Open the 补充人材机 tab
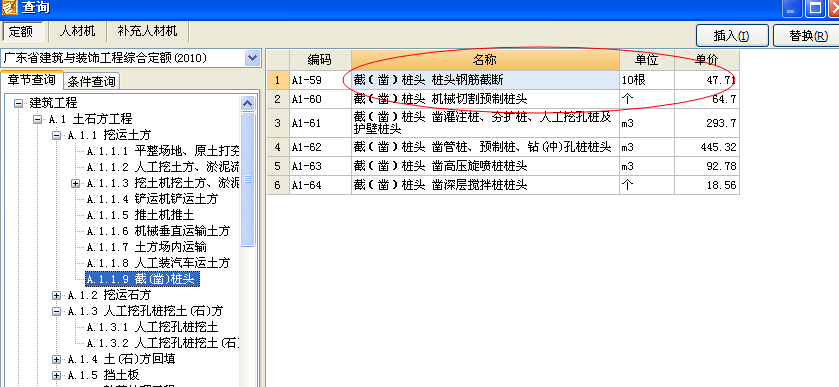The image size is (839, 387). 147,31
